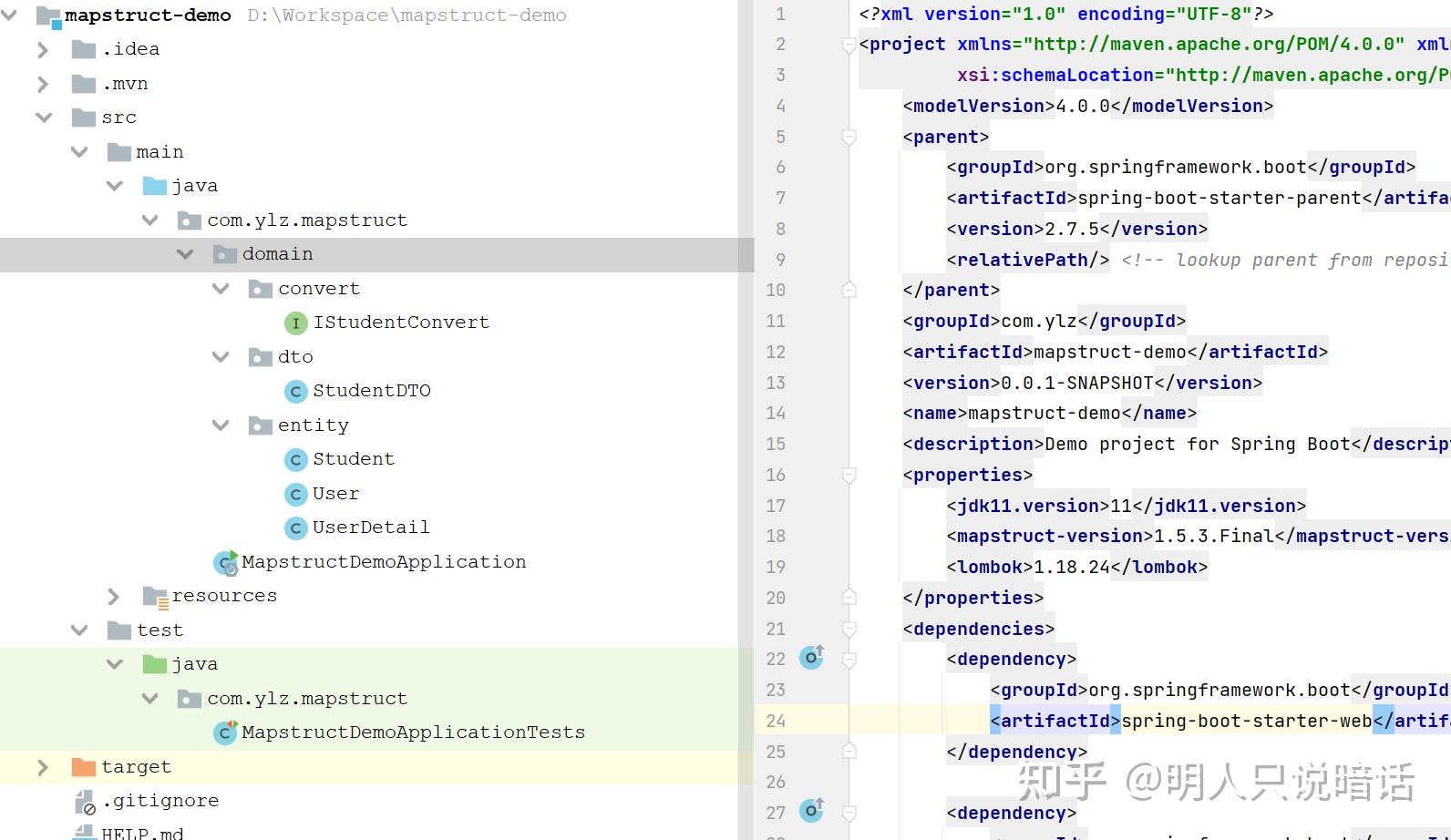Image resolution: width=1451 pixels, height=840 pixels.
Task: Click the dto package icon
Action: pyautogui.click(x=260, y=357)
